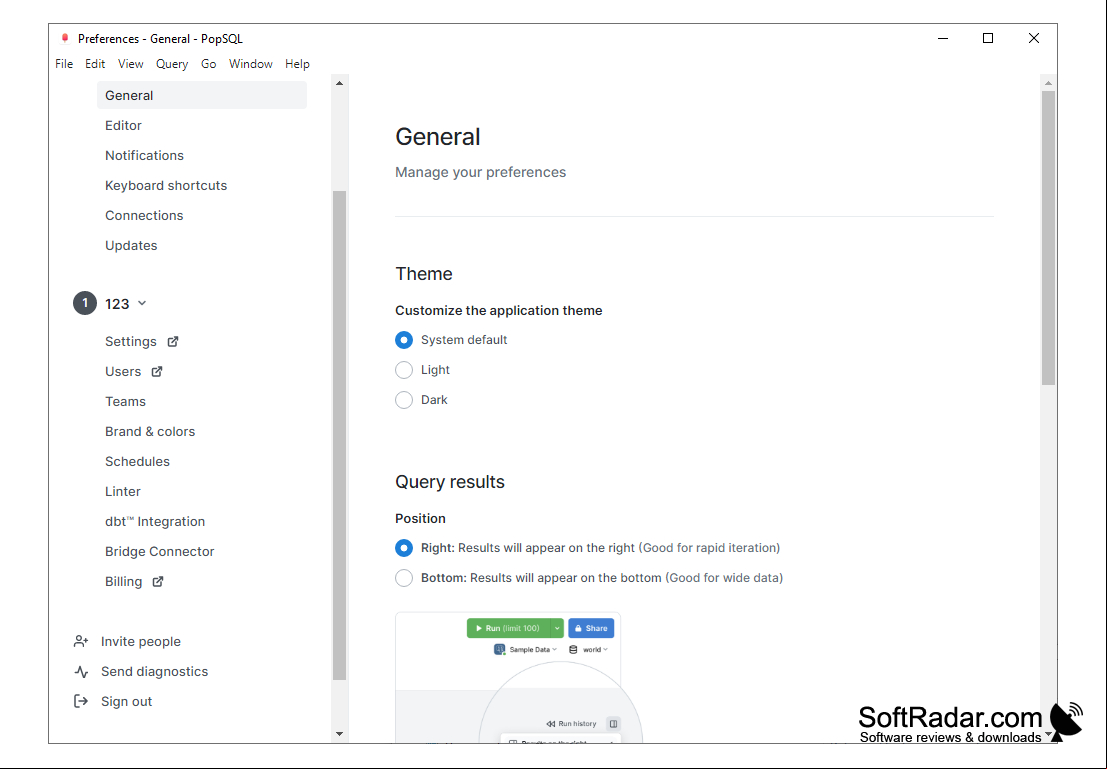Open Updates preferences

tap(131, 246)
